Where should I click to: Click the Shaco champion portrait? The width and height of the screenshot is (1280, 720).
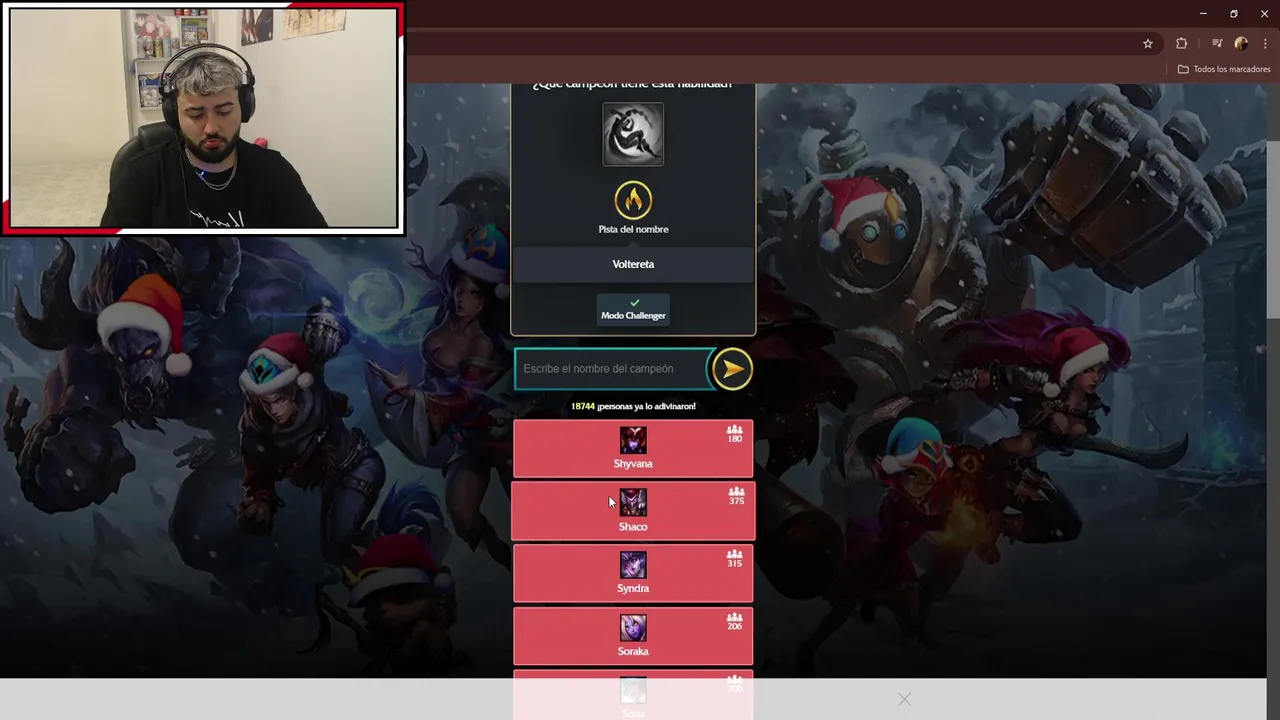(633, 502)
